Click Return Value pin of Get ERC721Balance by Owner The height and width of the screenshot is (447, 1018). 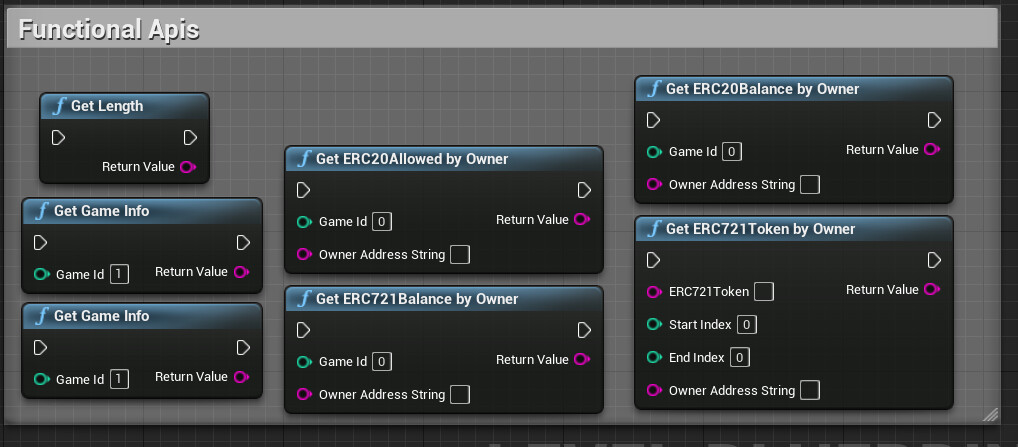click(x=582, y=359)
